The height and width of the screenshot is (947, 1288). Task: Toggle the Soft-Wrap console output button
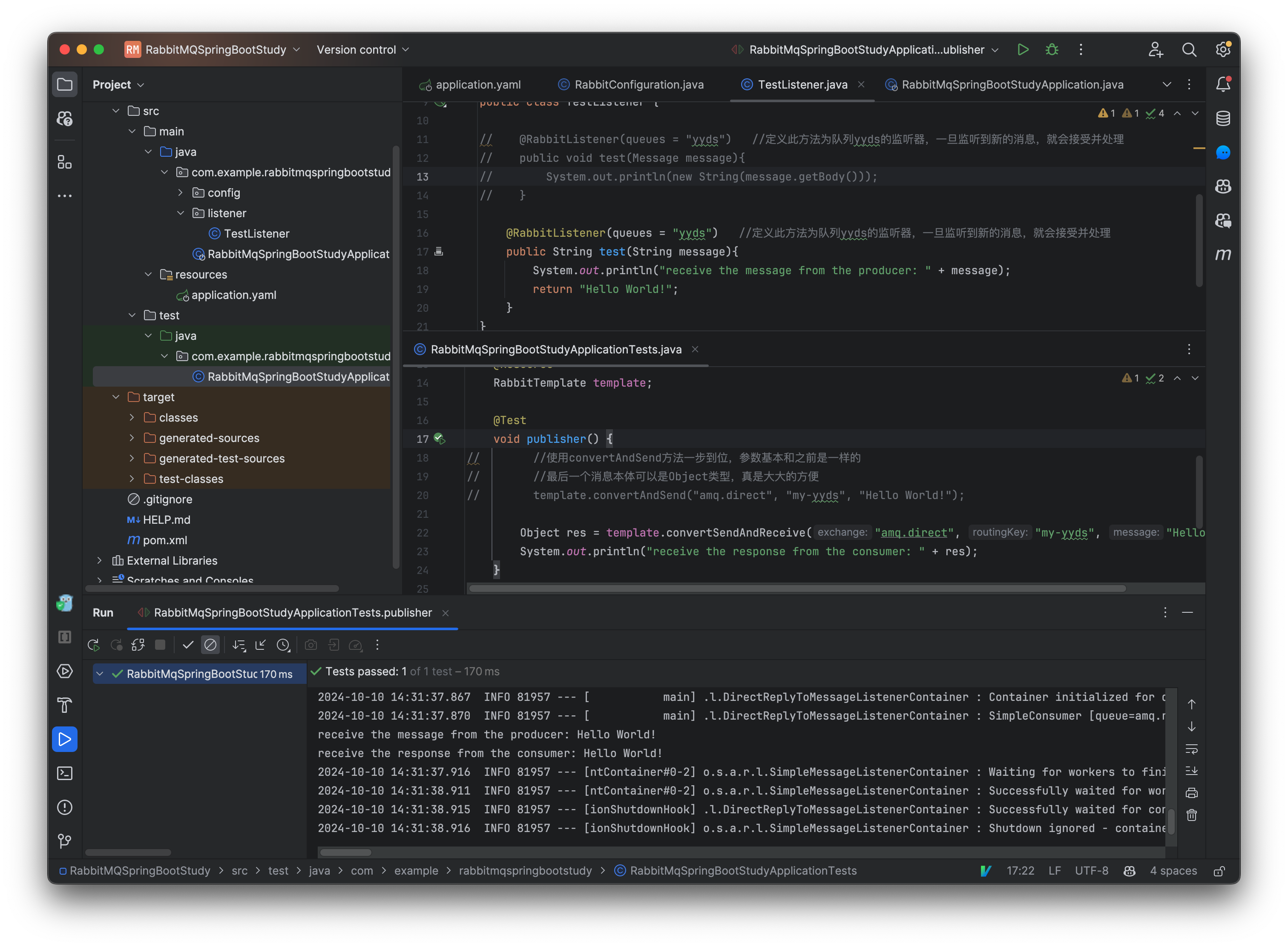point(1192,749)
